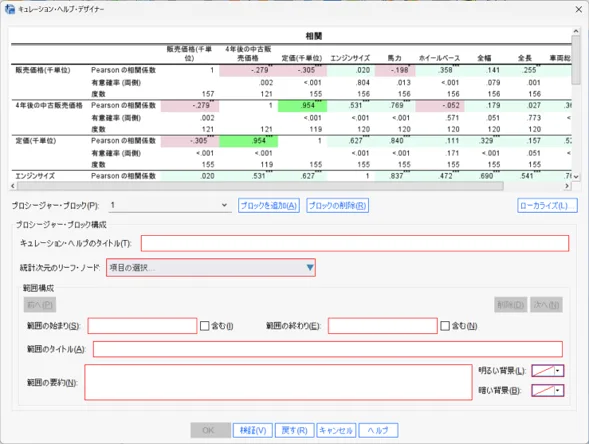Image resolution: width=589 pixels, height=444 pixels.
Task: Click the 検証(V) validate button
Action: pos(253,430)
